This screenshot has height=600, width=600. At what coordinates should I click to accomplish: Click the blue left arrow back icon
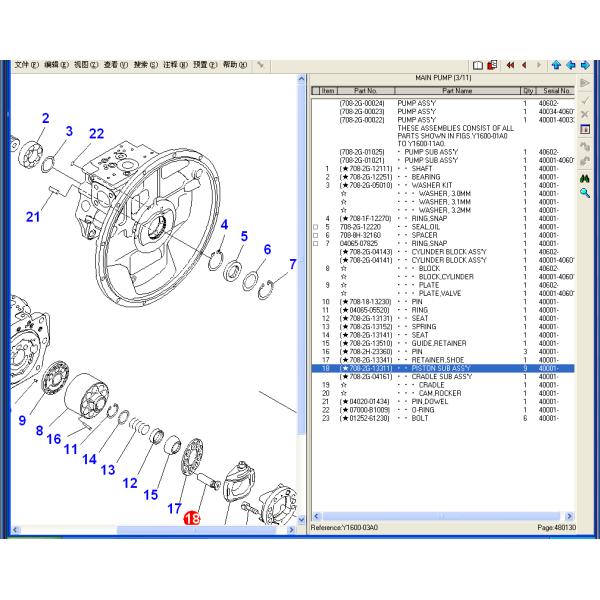tap(571, 65)
